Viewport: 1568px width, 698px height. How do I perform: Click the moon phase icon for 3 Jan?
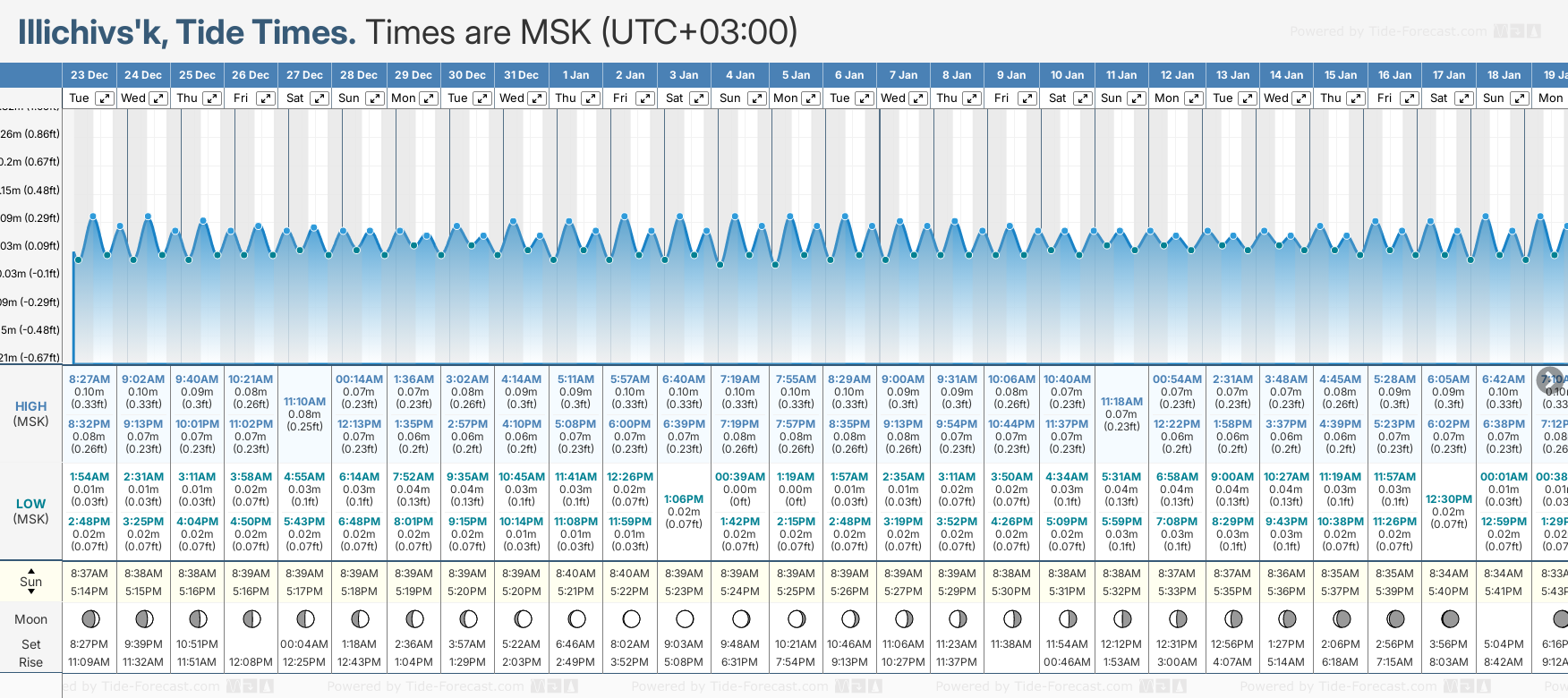pos(685,618)
